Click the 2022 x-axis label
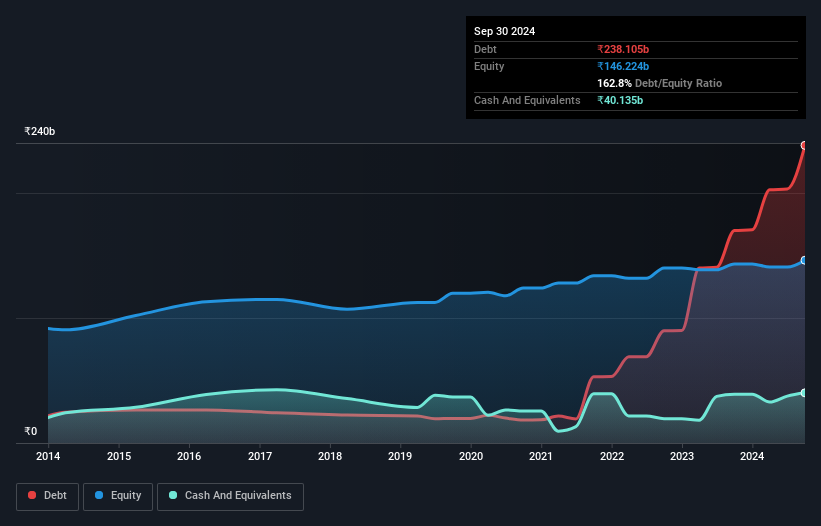This screenshot has height=526, width=821. [612, 456]
